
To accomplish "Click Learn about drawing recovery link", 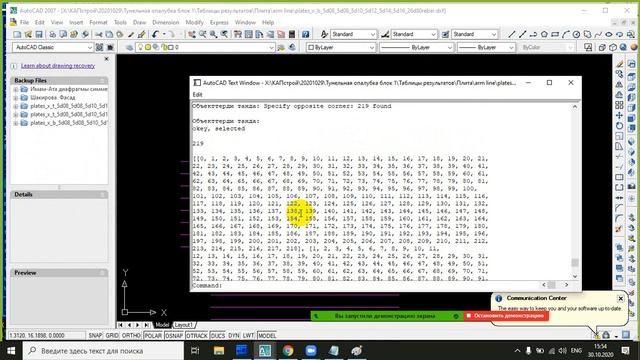I will click(58, 66).
